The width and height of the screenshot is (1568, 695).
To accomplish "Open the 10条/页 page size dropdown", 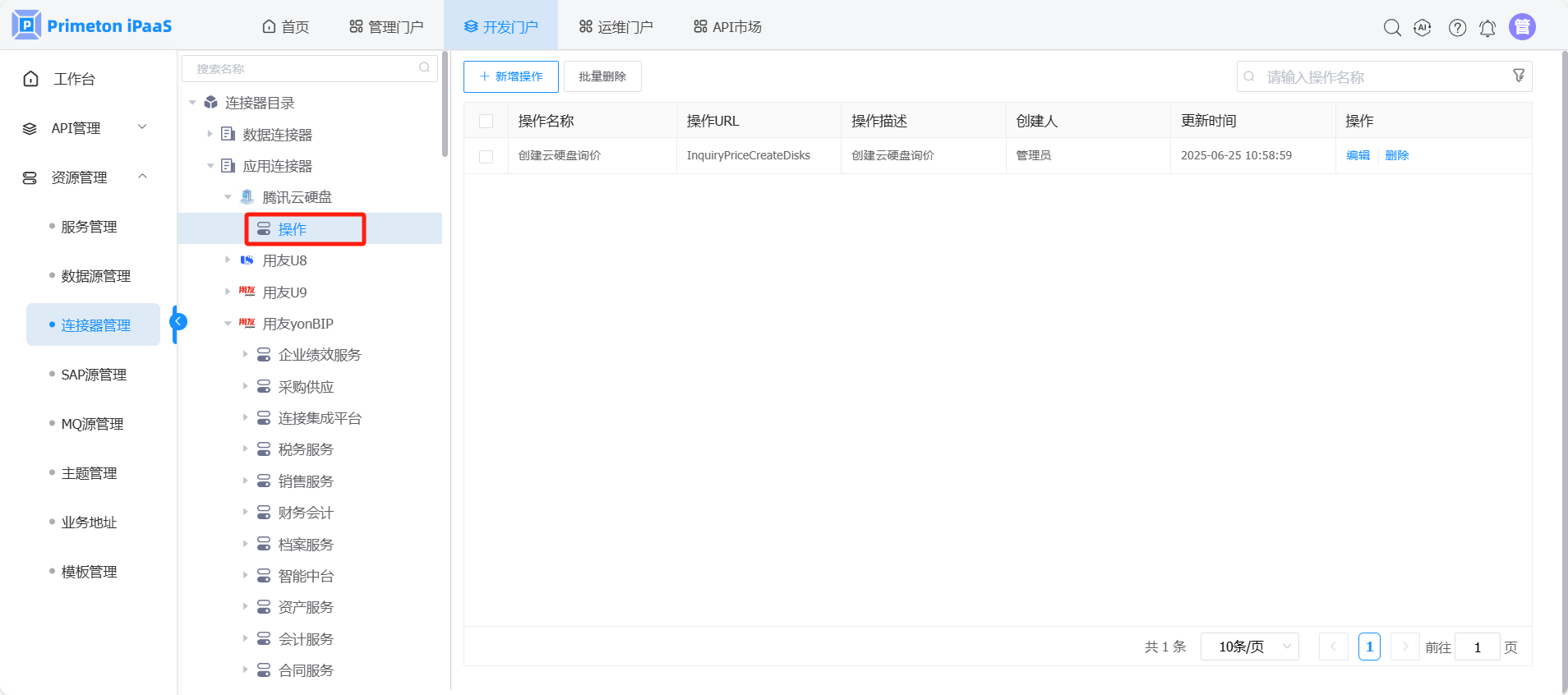I will tap(1249, 647).
